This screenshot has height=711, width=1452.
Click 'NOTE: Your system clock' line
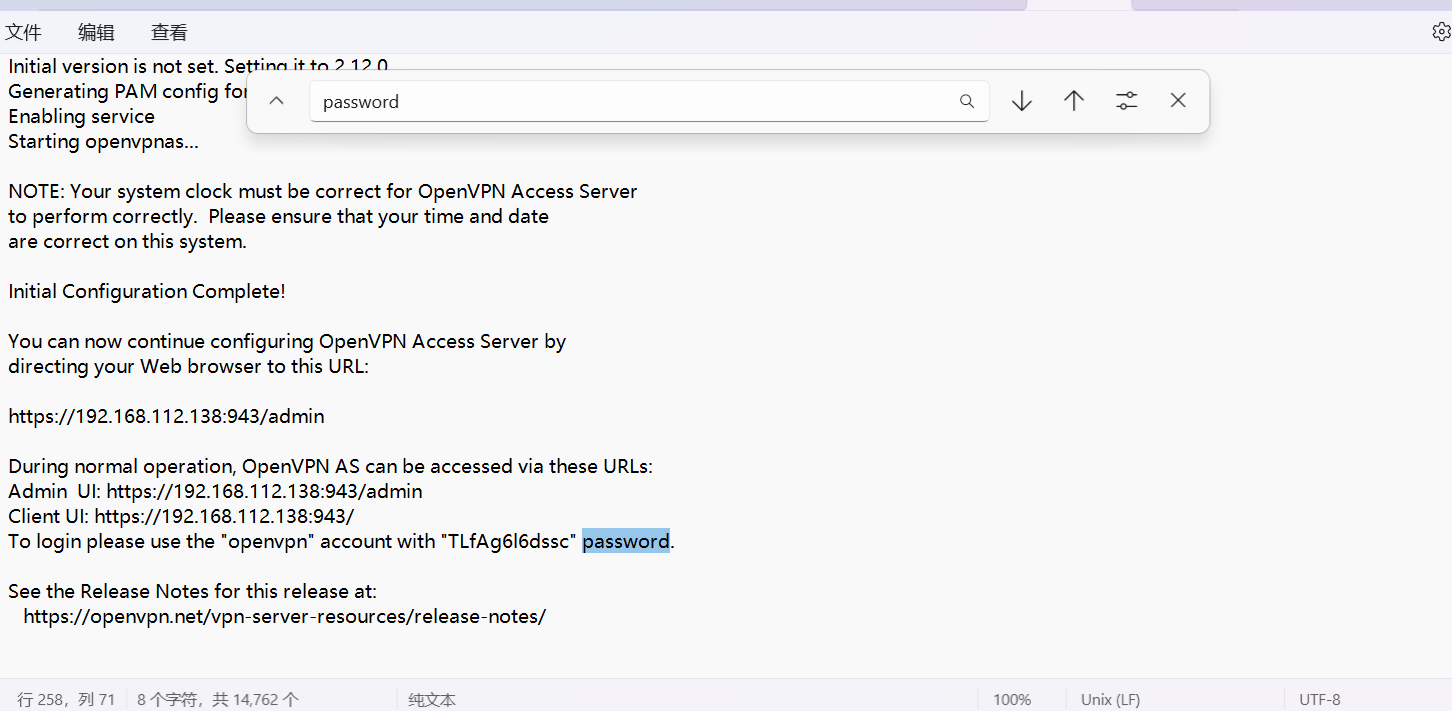323,191
